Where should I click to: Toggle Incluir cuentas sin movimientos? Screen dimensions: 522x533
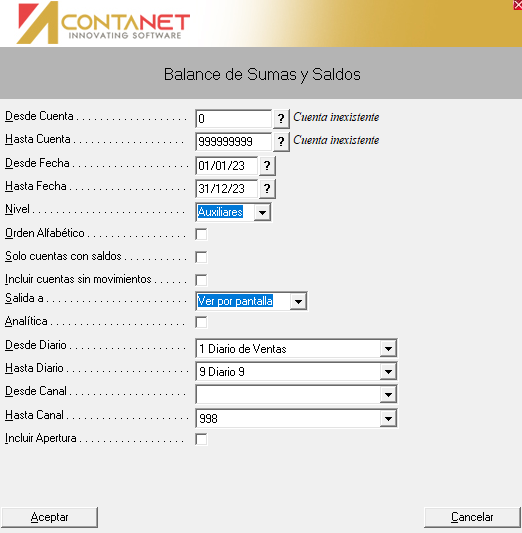(201, 280)
